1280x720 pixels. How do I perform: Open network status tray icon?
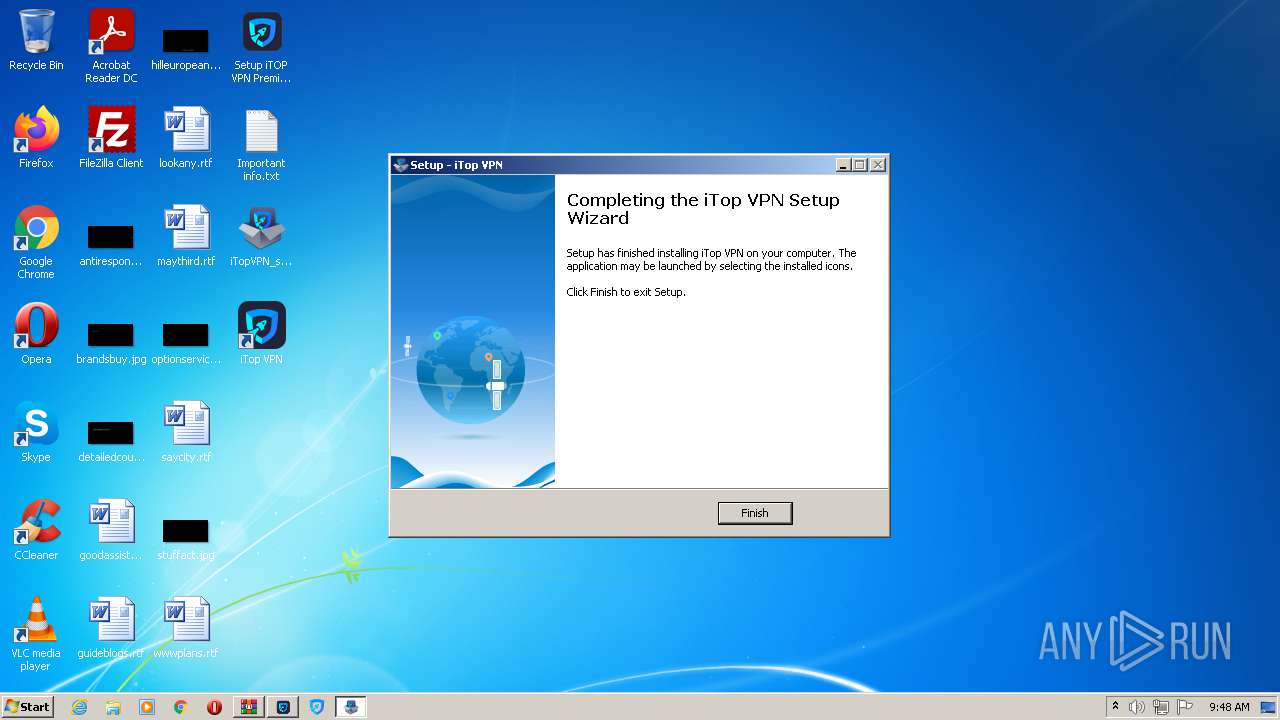[1161, 707]
